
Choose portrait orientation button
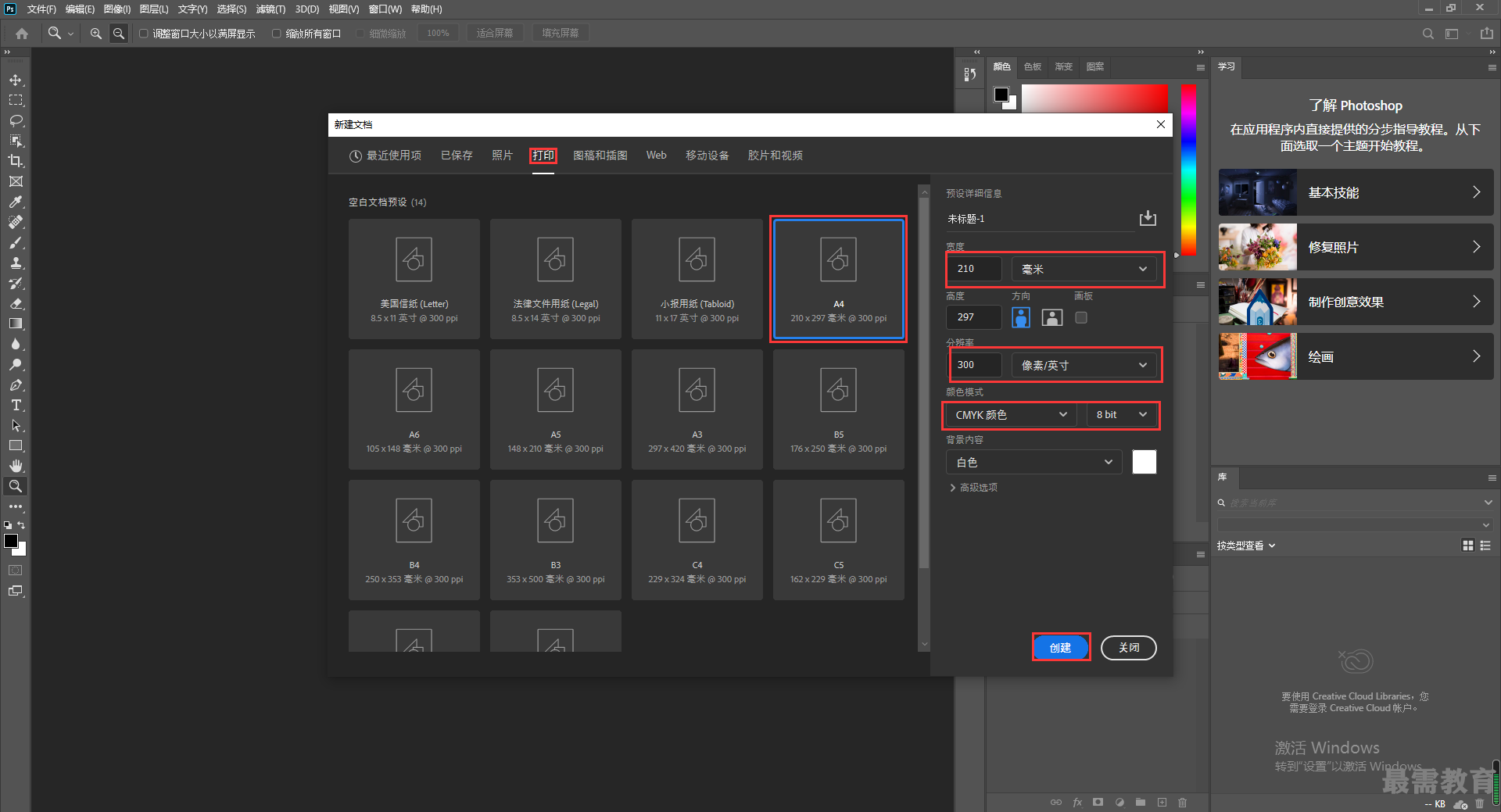(x=1021, y=317)
